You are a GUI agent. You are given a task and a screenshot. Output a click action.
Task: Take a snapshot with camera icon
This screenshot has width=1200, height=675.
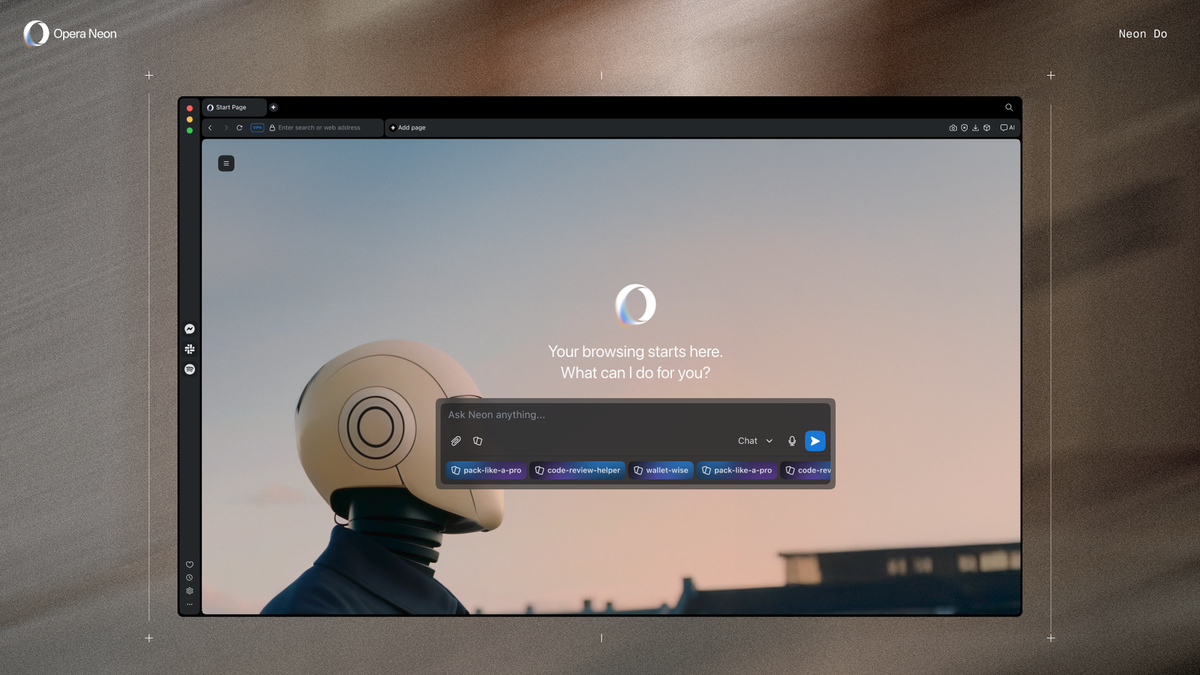point(953,128)
